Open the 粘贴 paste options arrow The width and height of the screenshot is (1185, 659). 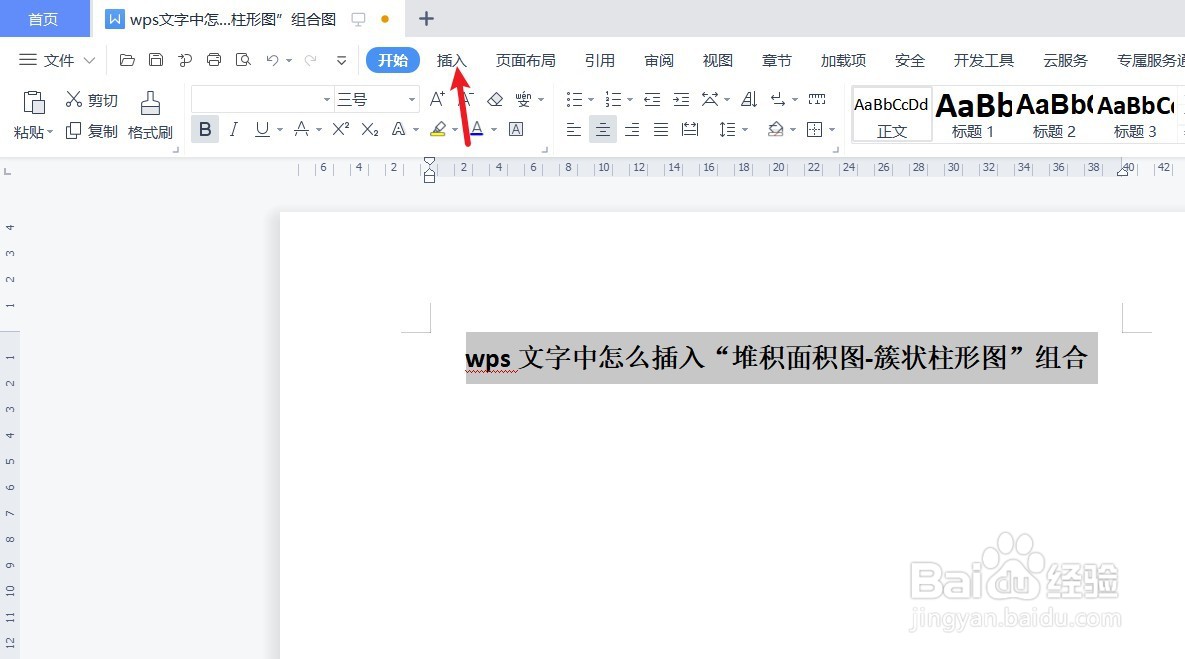pos(50,132)
